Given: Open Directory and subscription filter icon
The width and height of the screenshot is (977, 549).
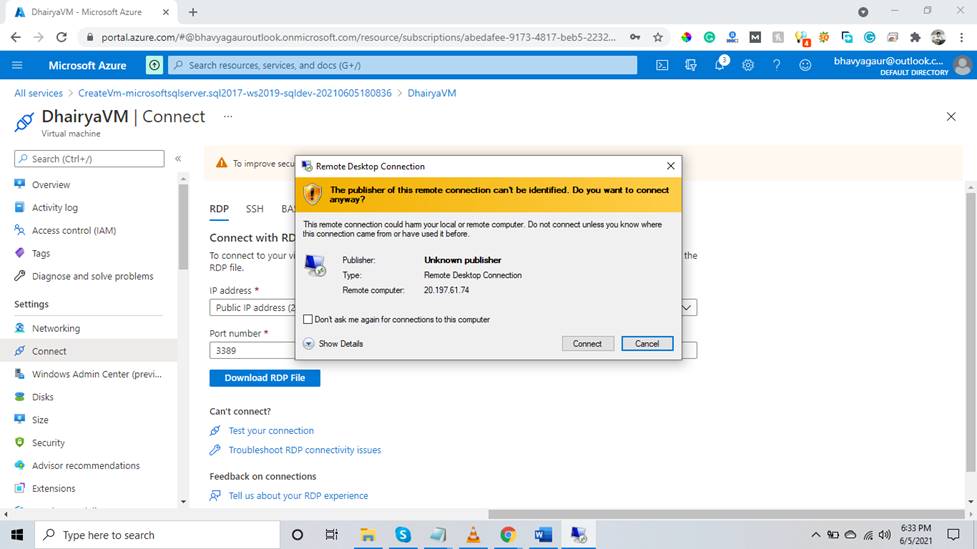Looking at the screenshot, I should pos(690,65).
